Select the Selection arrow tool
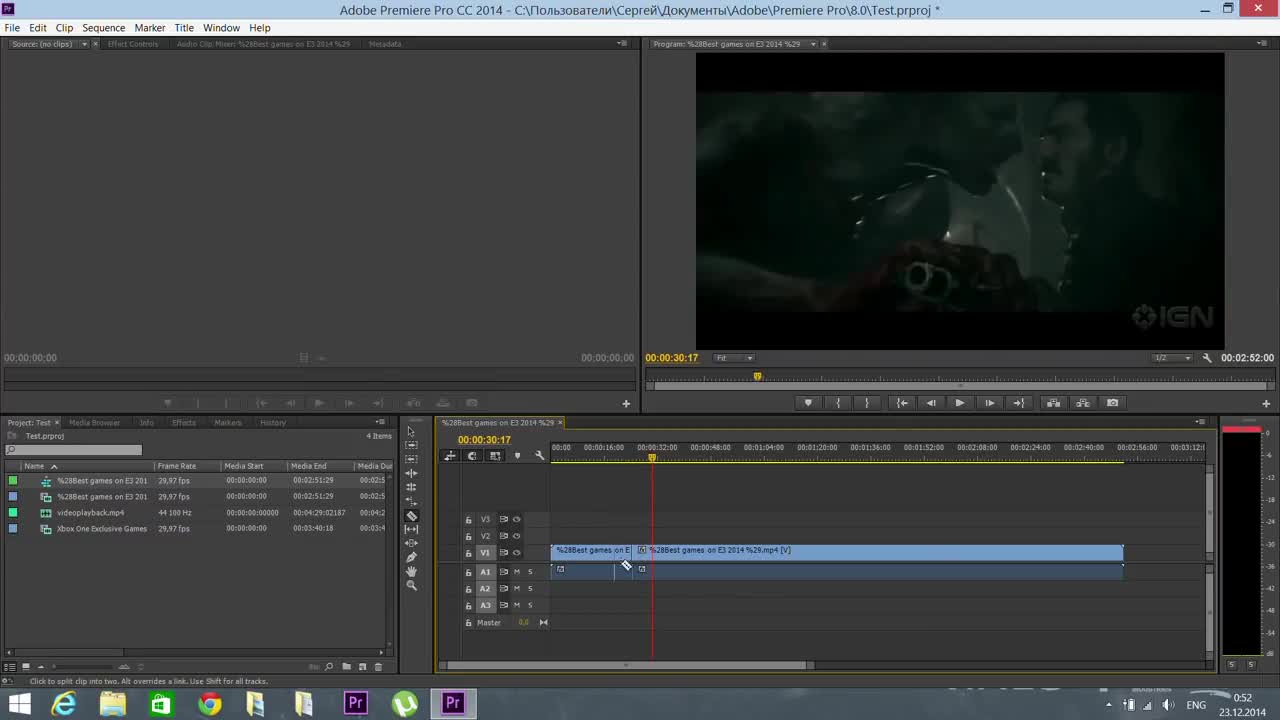The height and width of the screenshot is (720, 1280). point(411,431)
